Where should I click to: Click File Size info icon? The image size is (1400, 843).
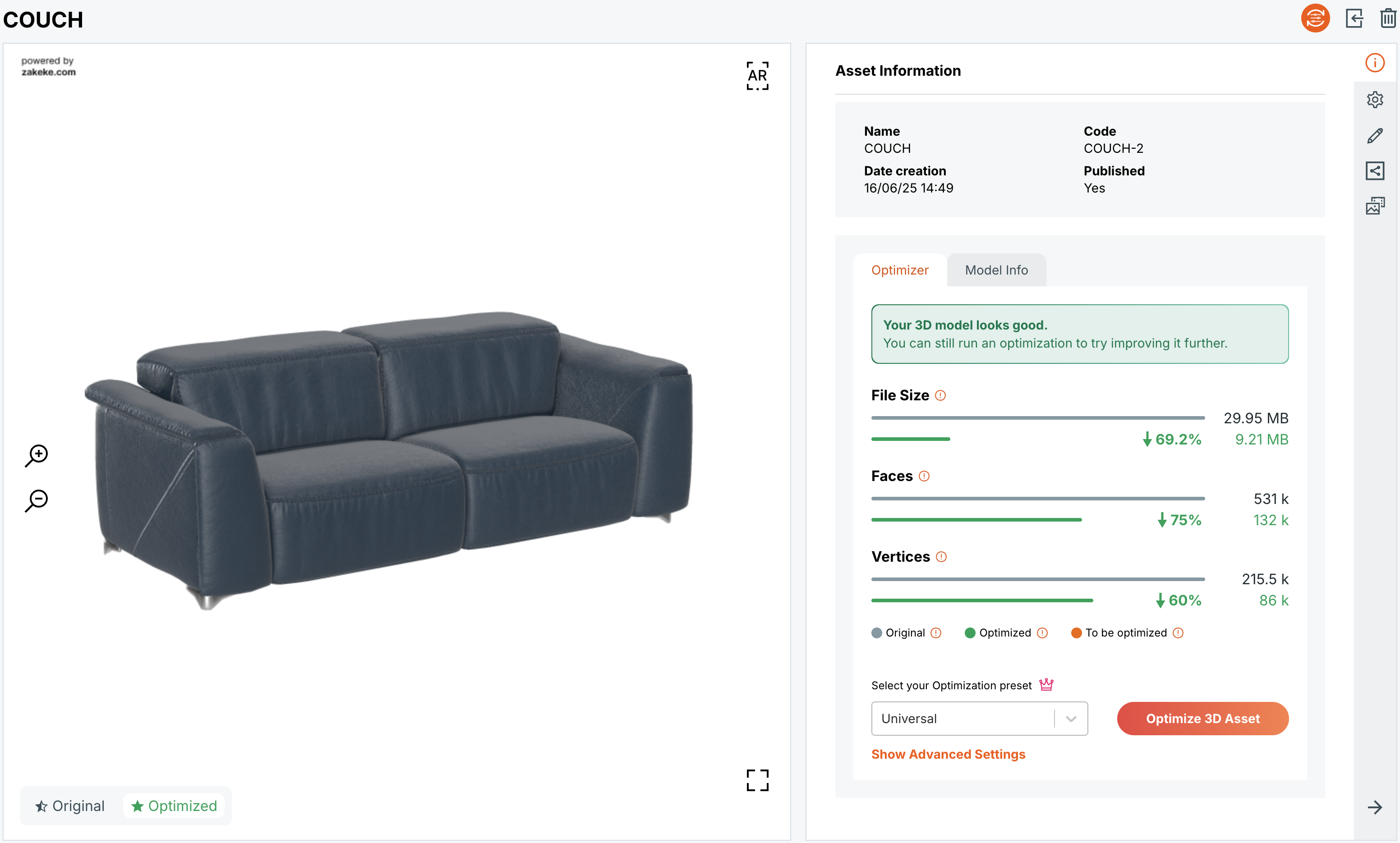940,395
